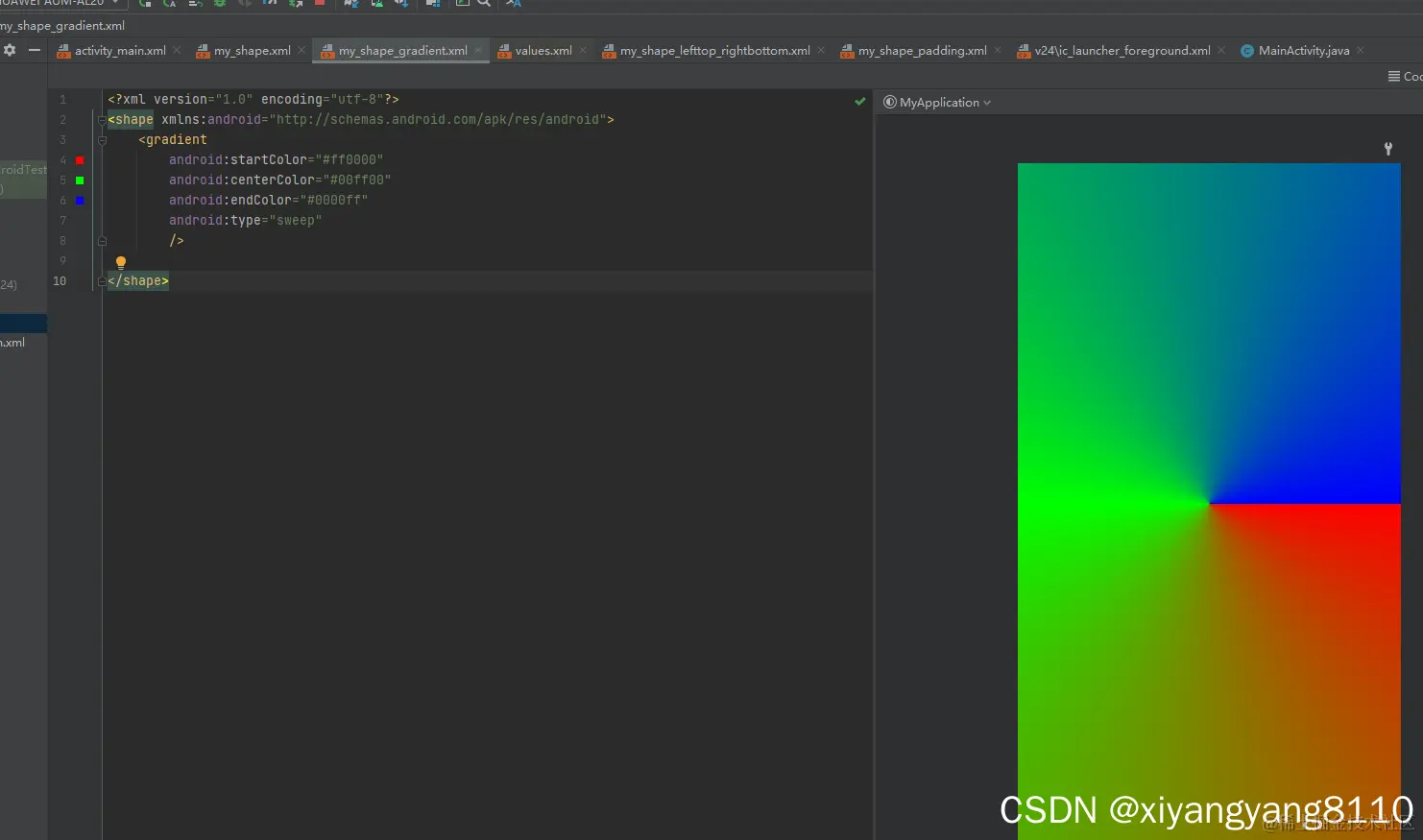Close the my_shape_padding.xml tab

point(998,50)
